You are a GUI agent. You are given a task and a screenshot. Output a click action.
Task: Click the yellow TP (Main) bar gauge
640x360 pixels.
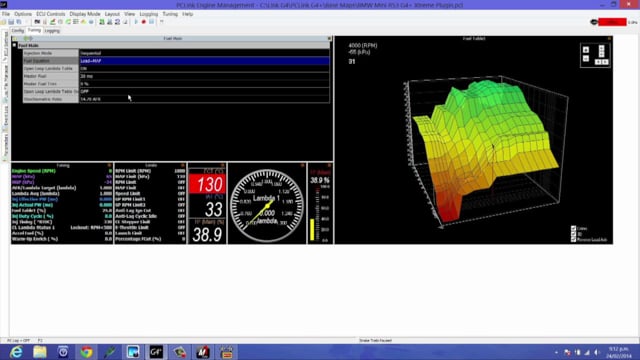click(312, 229)
